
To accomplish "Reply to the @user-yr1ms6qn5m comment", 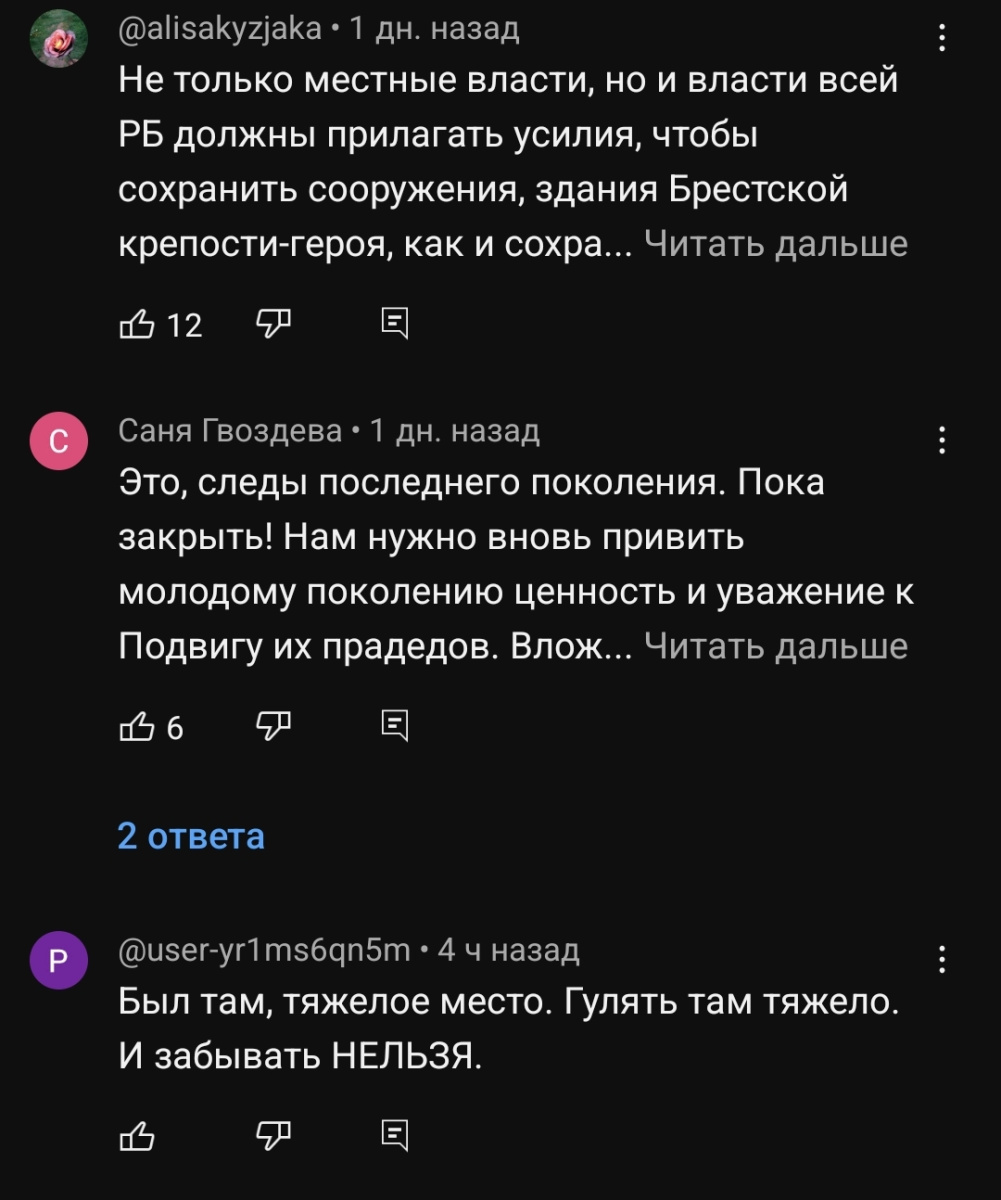I will coord(395,1135).
